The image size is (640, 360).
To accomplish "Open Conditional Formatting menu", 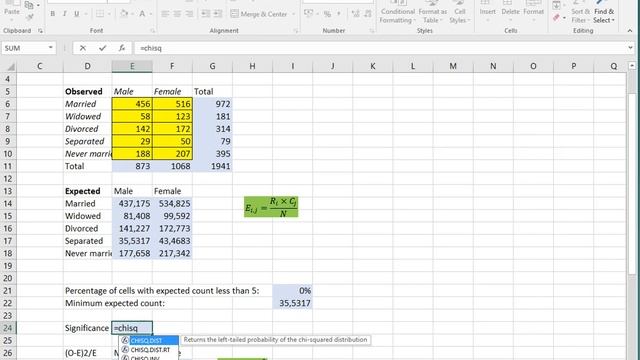I will 398,12.
